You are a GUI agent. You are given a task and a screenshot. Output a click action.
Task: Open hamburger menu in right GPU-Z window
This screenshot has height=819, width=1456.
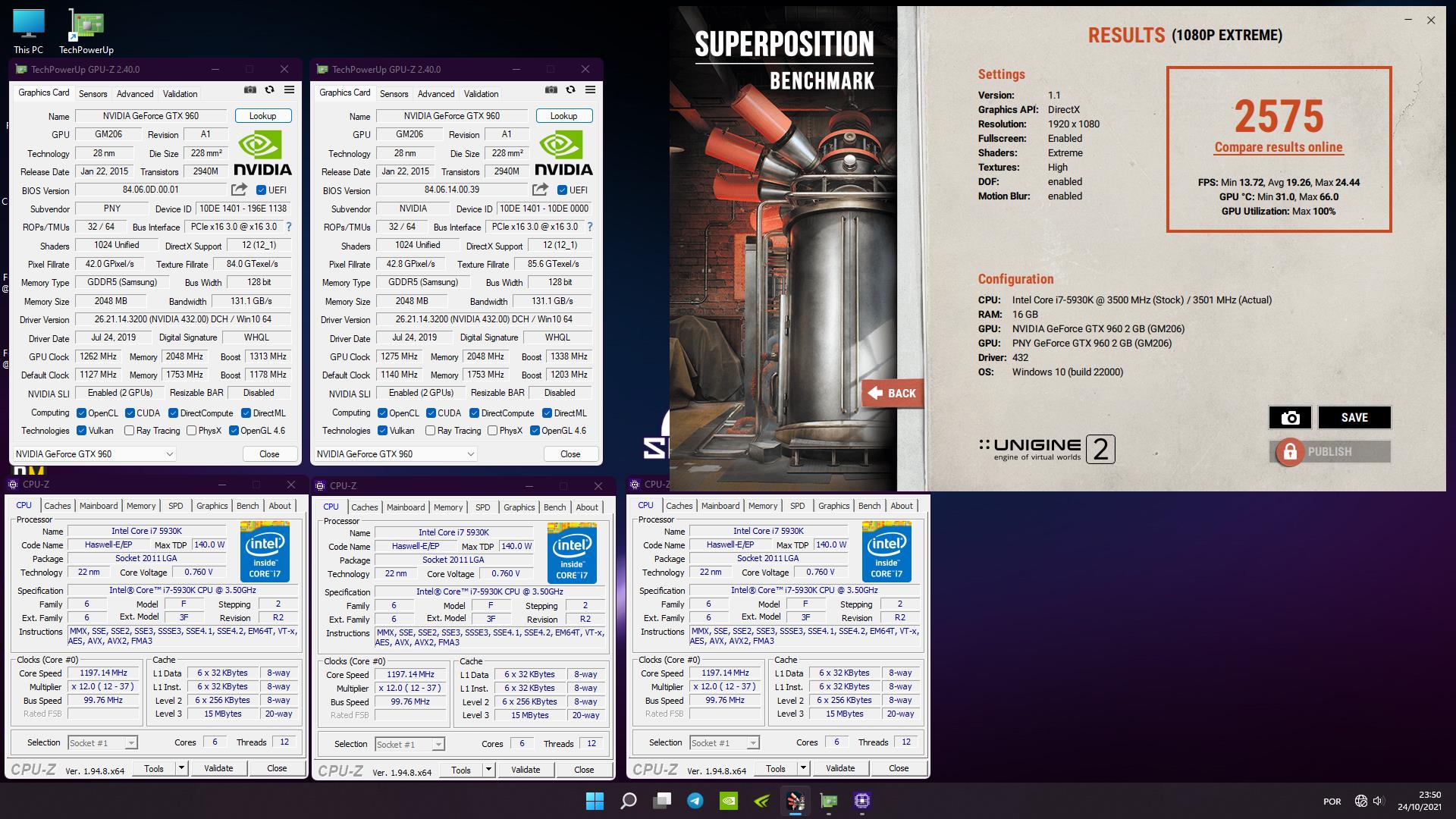[x=590, y=89]
